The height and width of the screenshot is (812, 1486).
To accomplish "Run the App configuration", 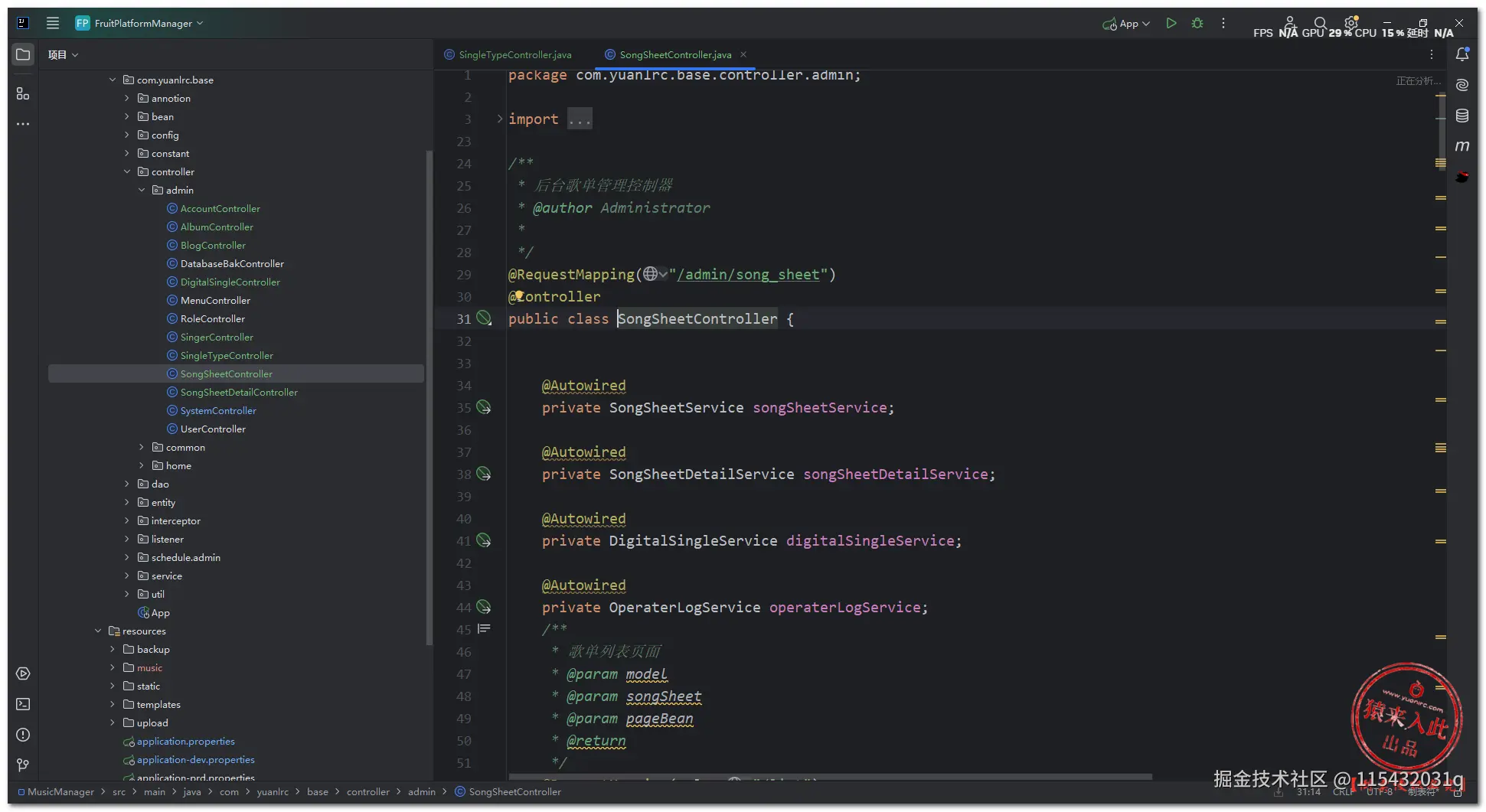I will pyautogui.click(x=1171, y=23).
